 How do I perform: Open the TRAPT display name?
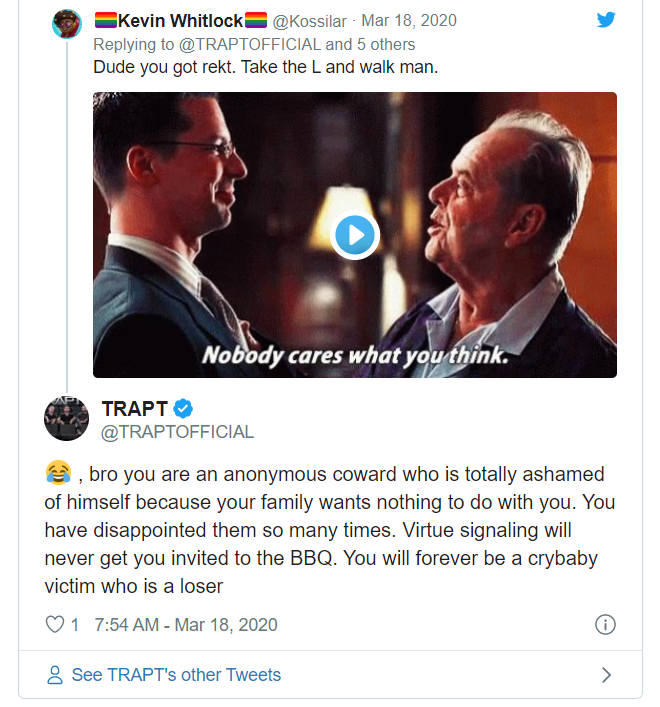pos(135,408)
